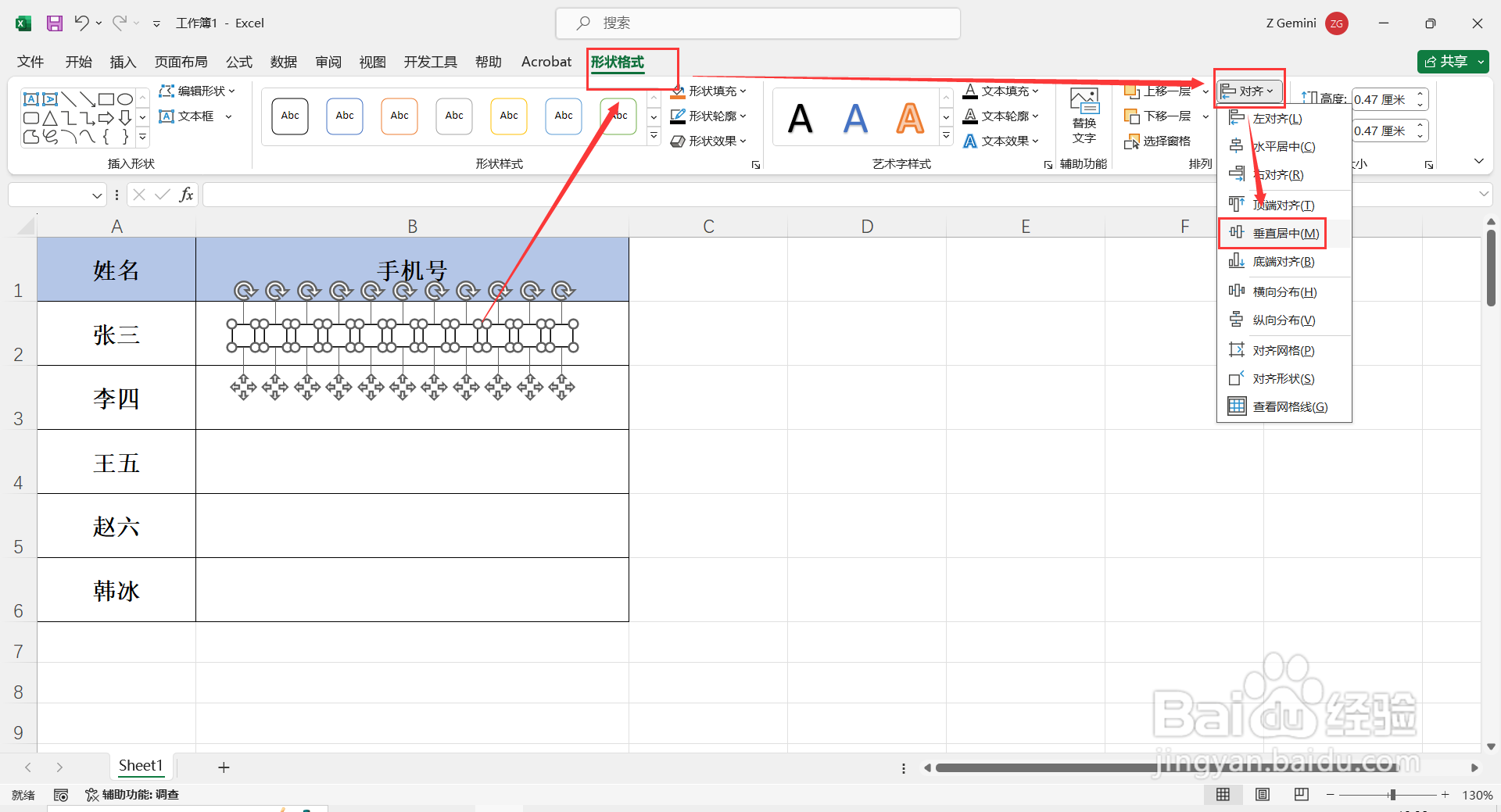Select 垂直居中(M) from the align menu
The image size is (1501, 812).
pyautogui.click(x=1272, y=233)
